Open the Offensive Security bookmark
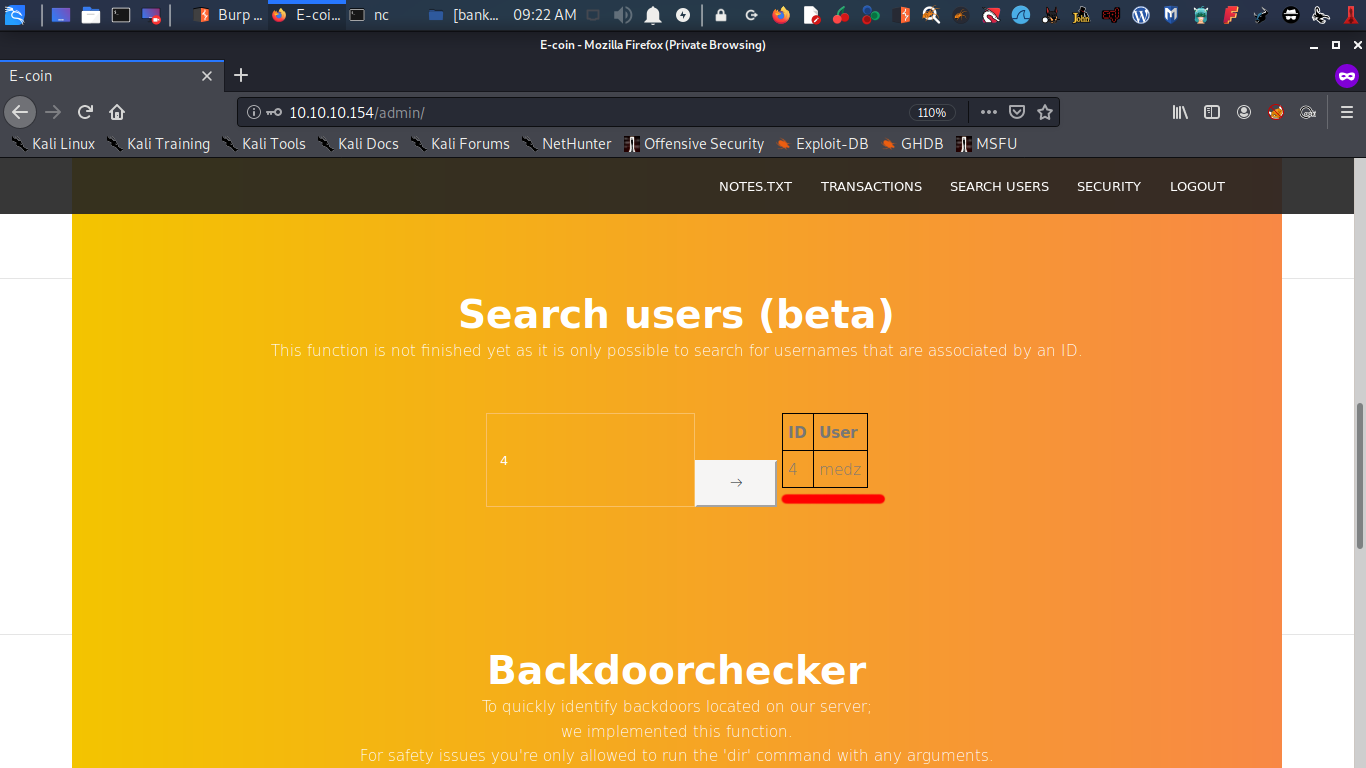Image resolution: width=1366 pixels, height=768 pixels. pyautogui.click(x=694, y=144)
